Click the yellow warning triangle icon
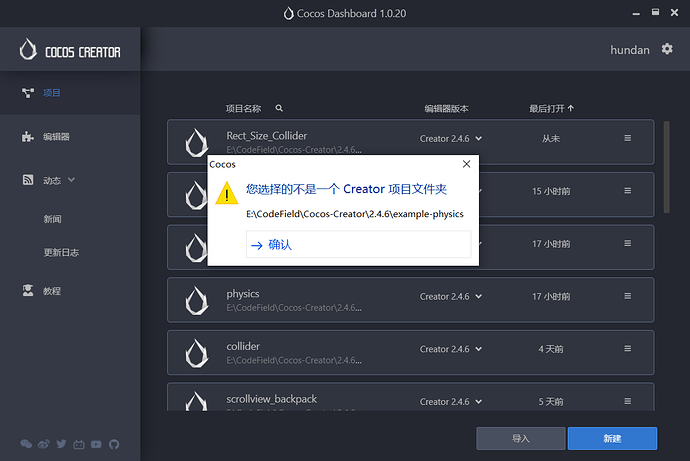The height and width of the screenshot is (461, 690). 227,193
